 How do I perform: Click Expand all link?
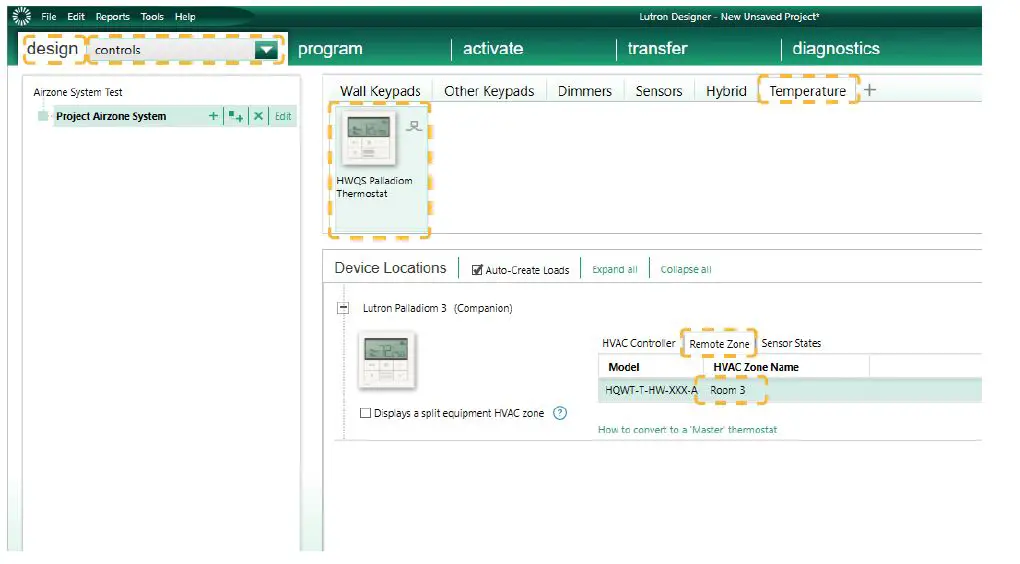tap(615, 269)
